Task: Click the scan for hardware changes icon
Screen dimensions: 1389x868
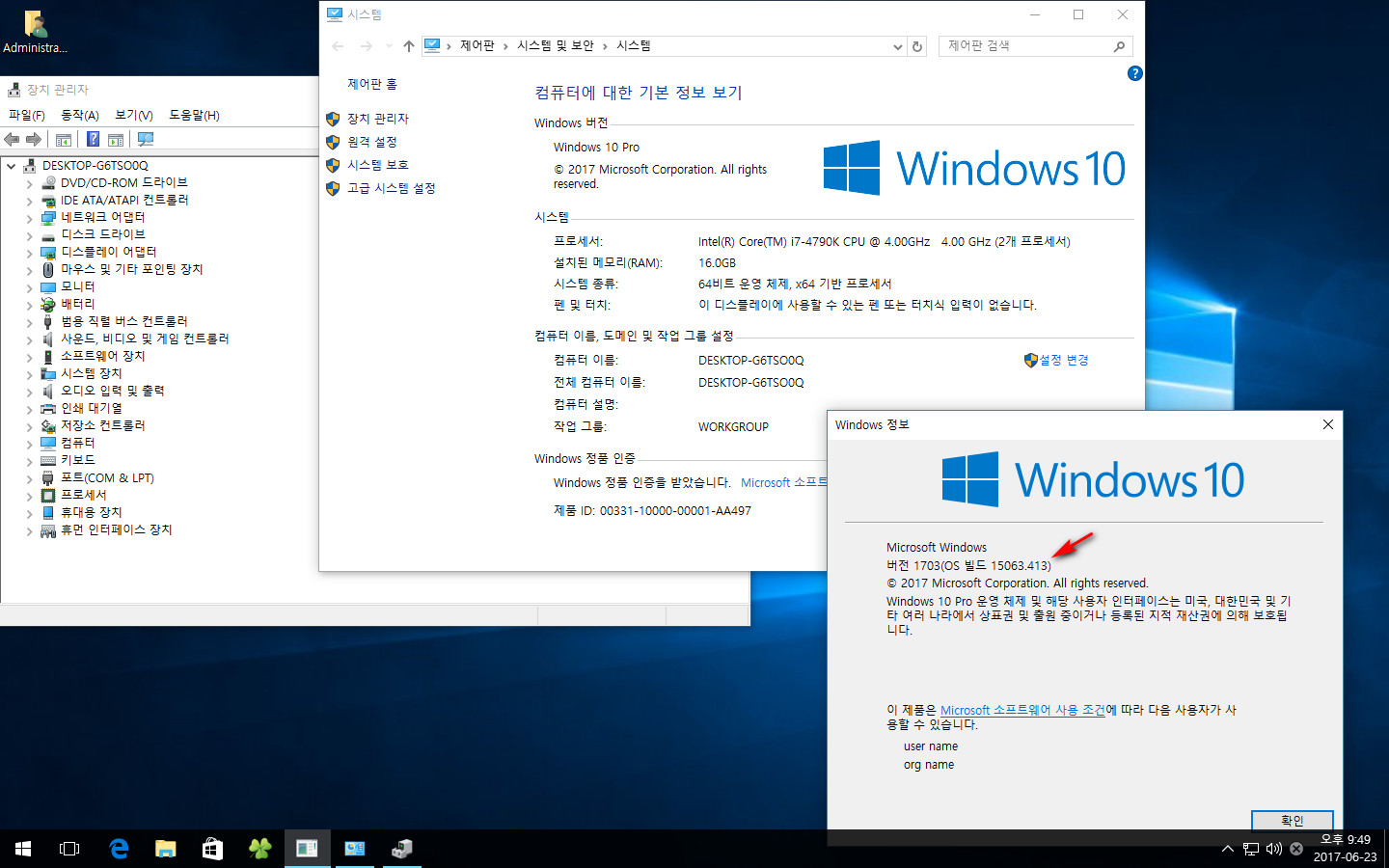Action: pyautogui.click(x=146, y=140)
